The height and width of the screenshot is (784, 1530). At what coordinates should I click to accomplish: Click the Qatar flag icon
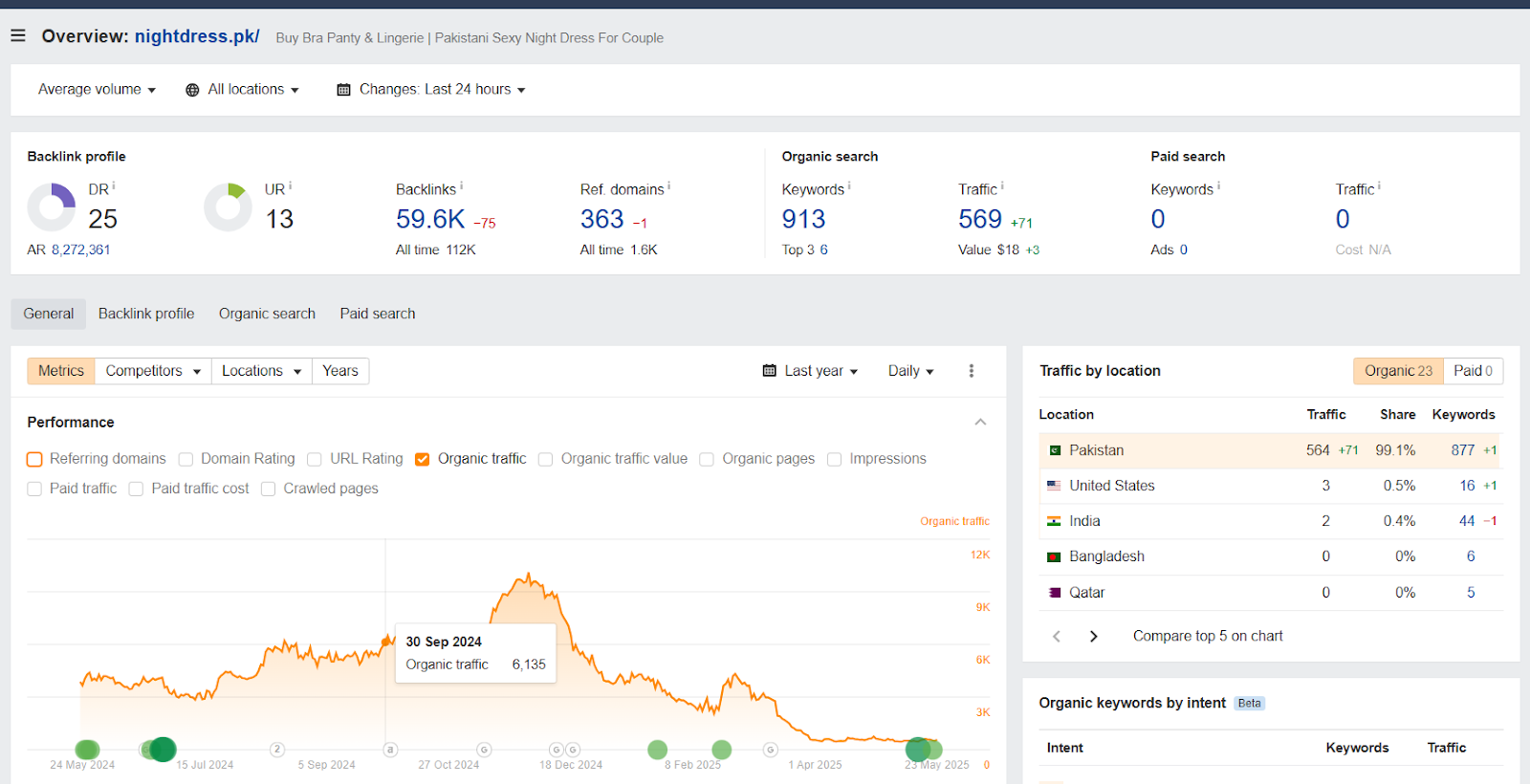[x=1054, y=593]
